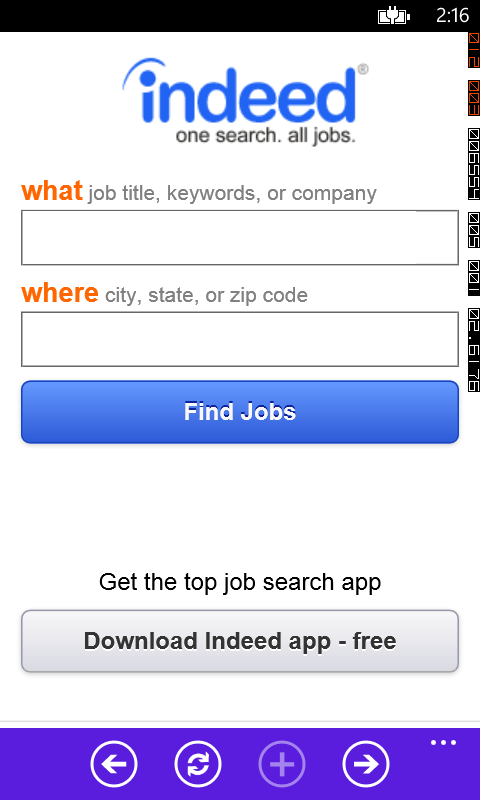
Task: Tap the 2:16 clock in status bar
Action: [452, 16]
